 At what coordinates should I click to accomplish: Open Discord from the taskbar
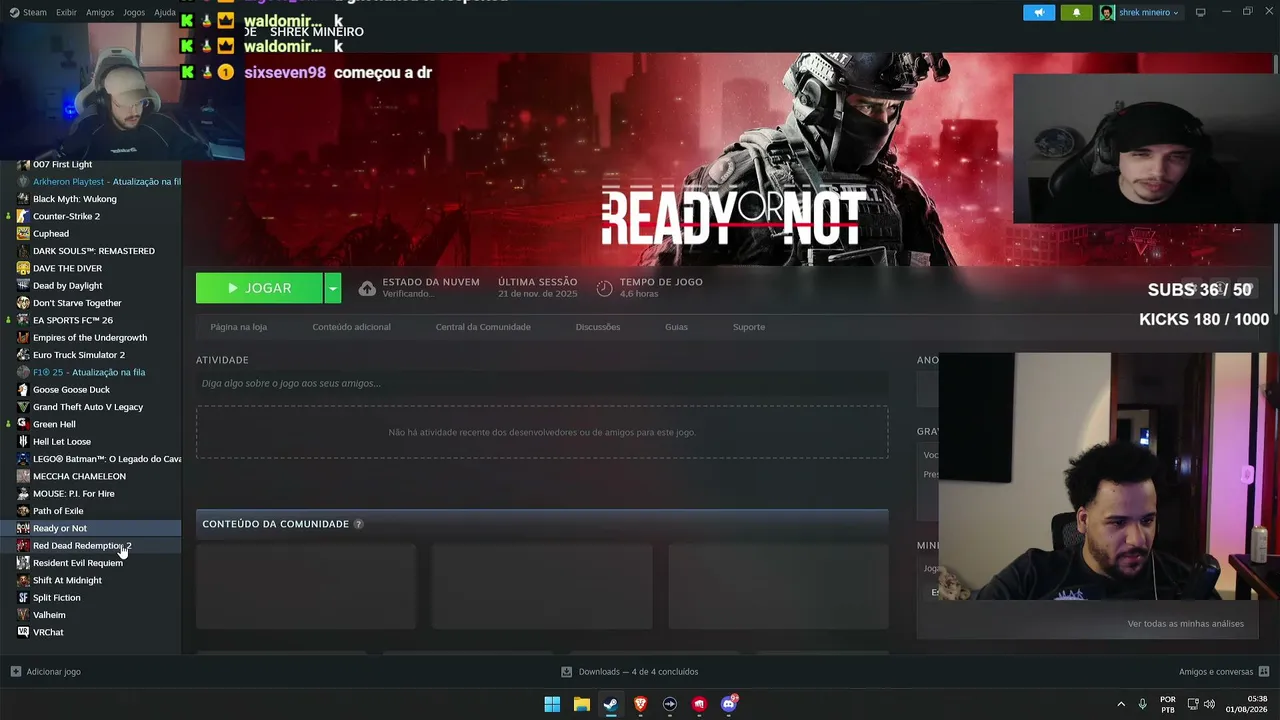pyautogui.click(x=729, y=704)
